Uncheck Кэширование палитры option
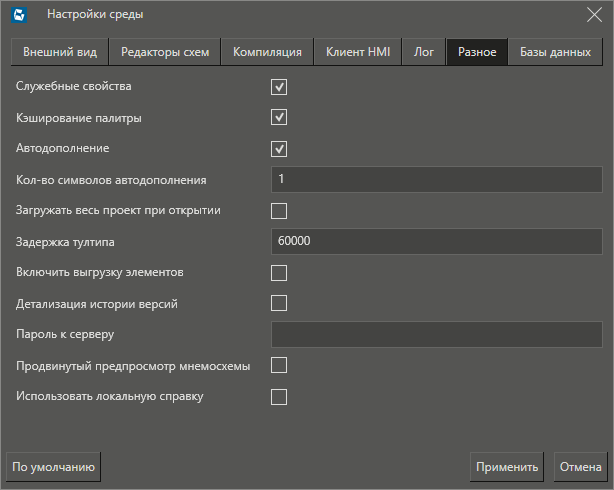Viewport: 614px width, 490px height. (279, 118)
